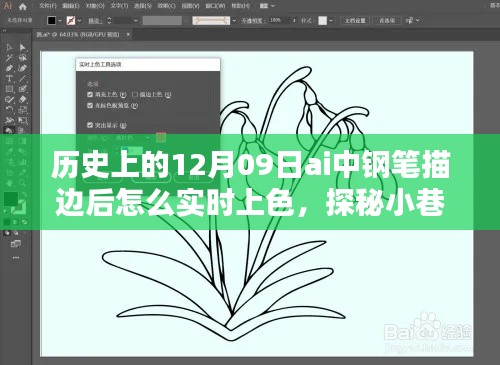Select the Live Paint Bucket tool
The width and height of the screenshot is (500, 365).
click(9, 130)
